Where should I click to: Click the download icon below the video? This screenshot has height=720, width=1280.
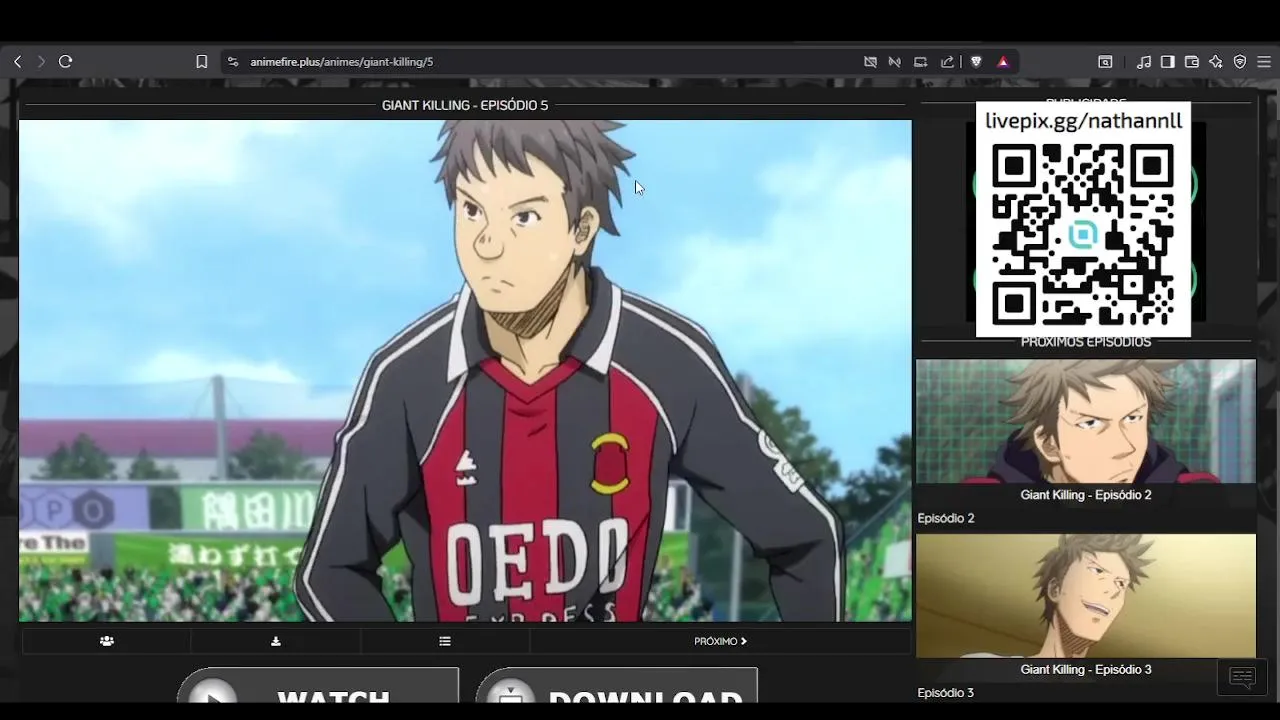point(276,641)
